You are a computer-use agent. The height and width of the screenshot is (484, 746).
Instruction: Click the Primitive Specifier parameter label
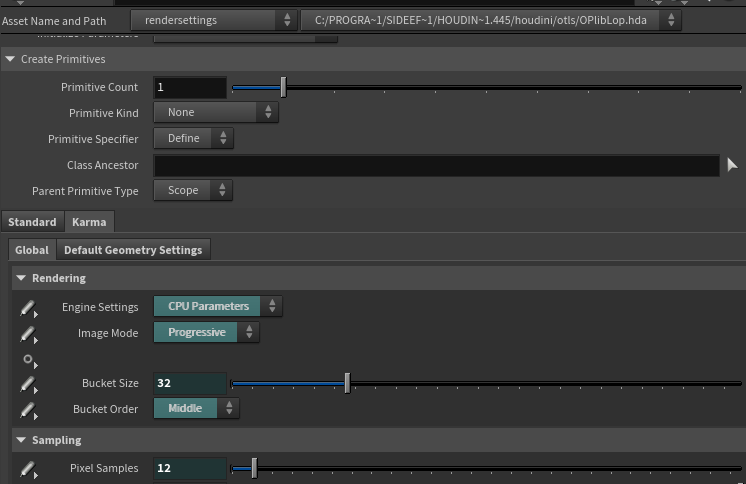(93, 139)
